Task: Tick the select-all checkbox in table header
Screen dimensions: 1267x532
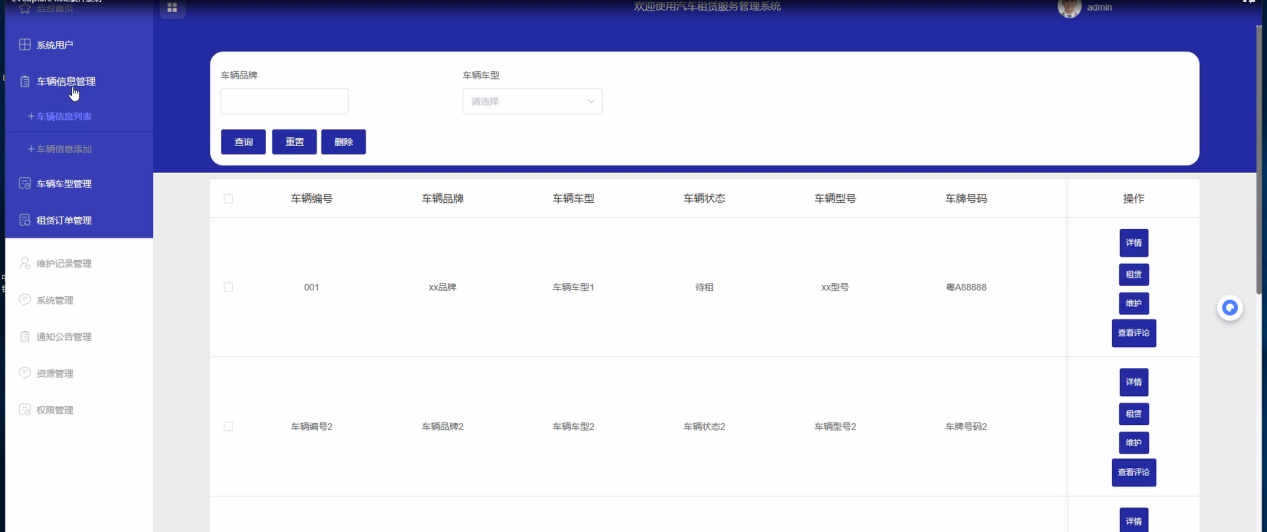Action: click(x=228, y=199)
